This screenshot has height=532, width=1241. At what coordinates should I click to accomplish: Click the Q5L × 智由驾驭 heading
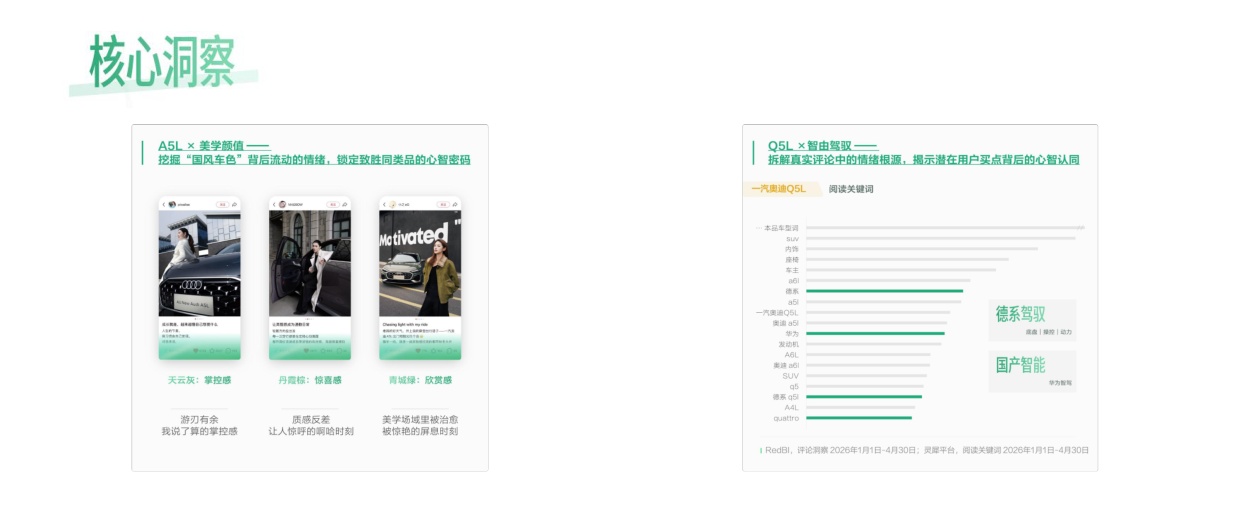(x=822, y=146)
